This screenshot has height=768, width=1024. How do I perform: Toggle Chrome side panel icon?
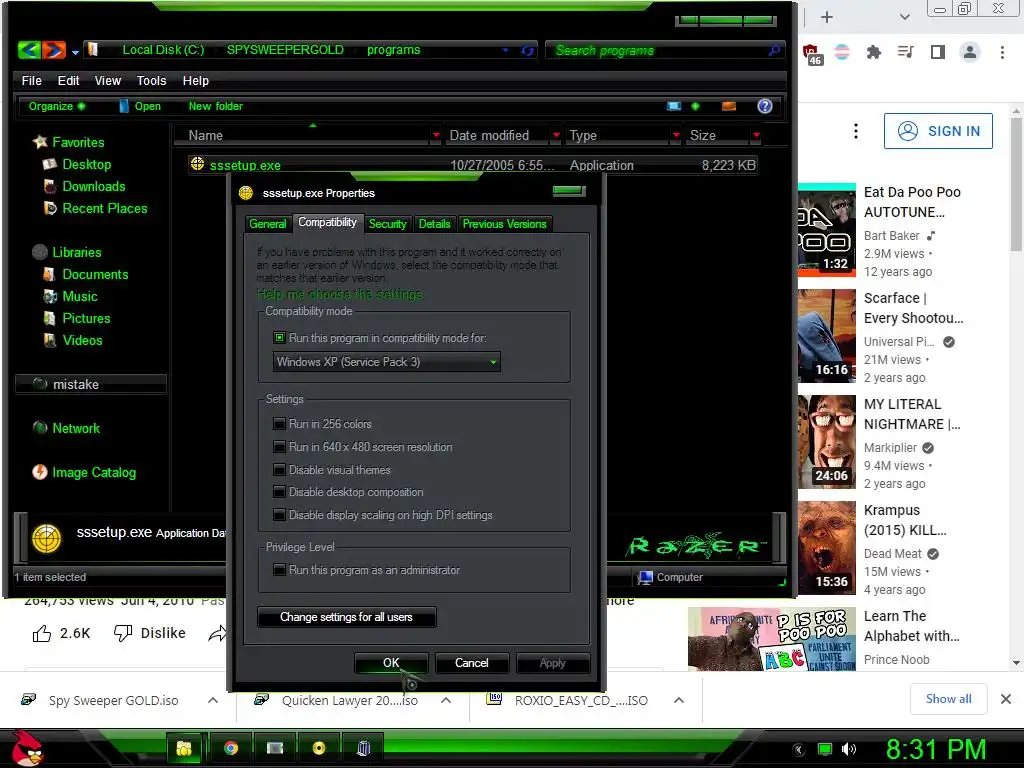[x=938, y=52]
